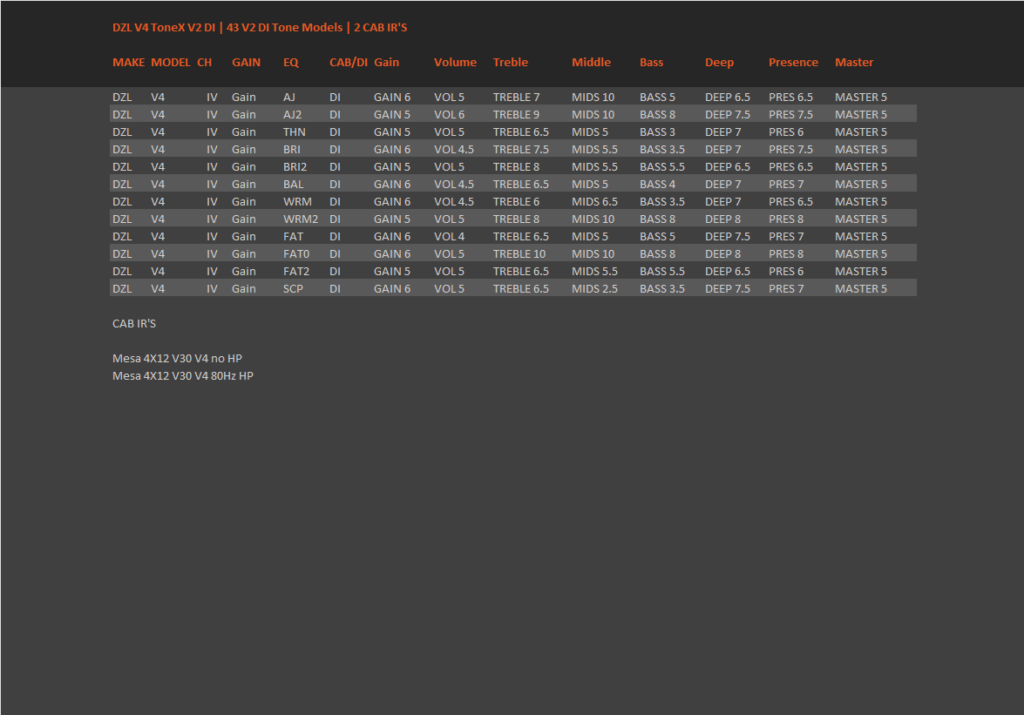
Task: Click the 'Presence' column header
Action: coord(793,62)
